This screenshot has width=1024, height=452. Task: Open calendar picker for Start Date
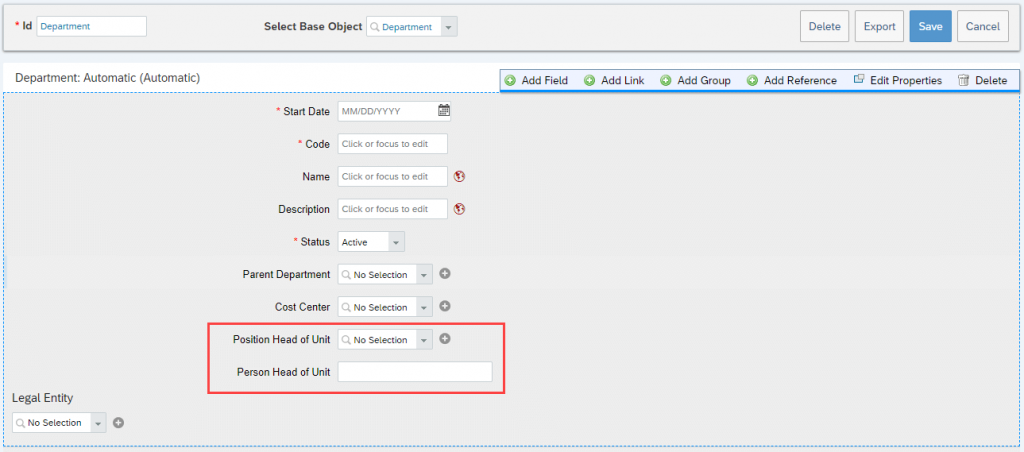443,111
